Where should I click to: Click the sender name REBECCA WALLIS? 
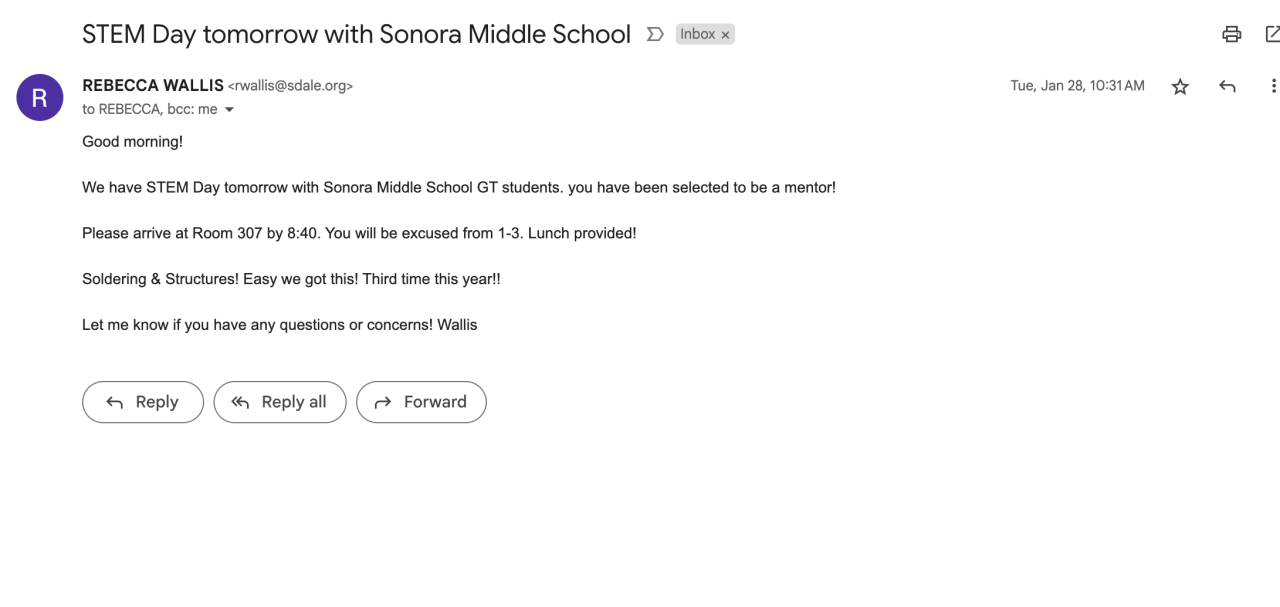(153, 86)
